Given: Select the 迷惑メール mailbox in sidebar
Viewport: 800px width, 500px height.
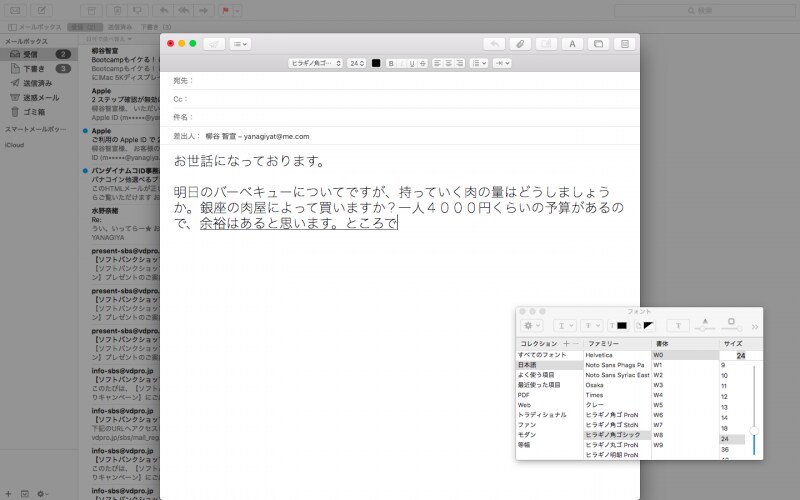Looking at the screenshot, I should pos(39,97).
